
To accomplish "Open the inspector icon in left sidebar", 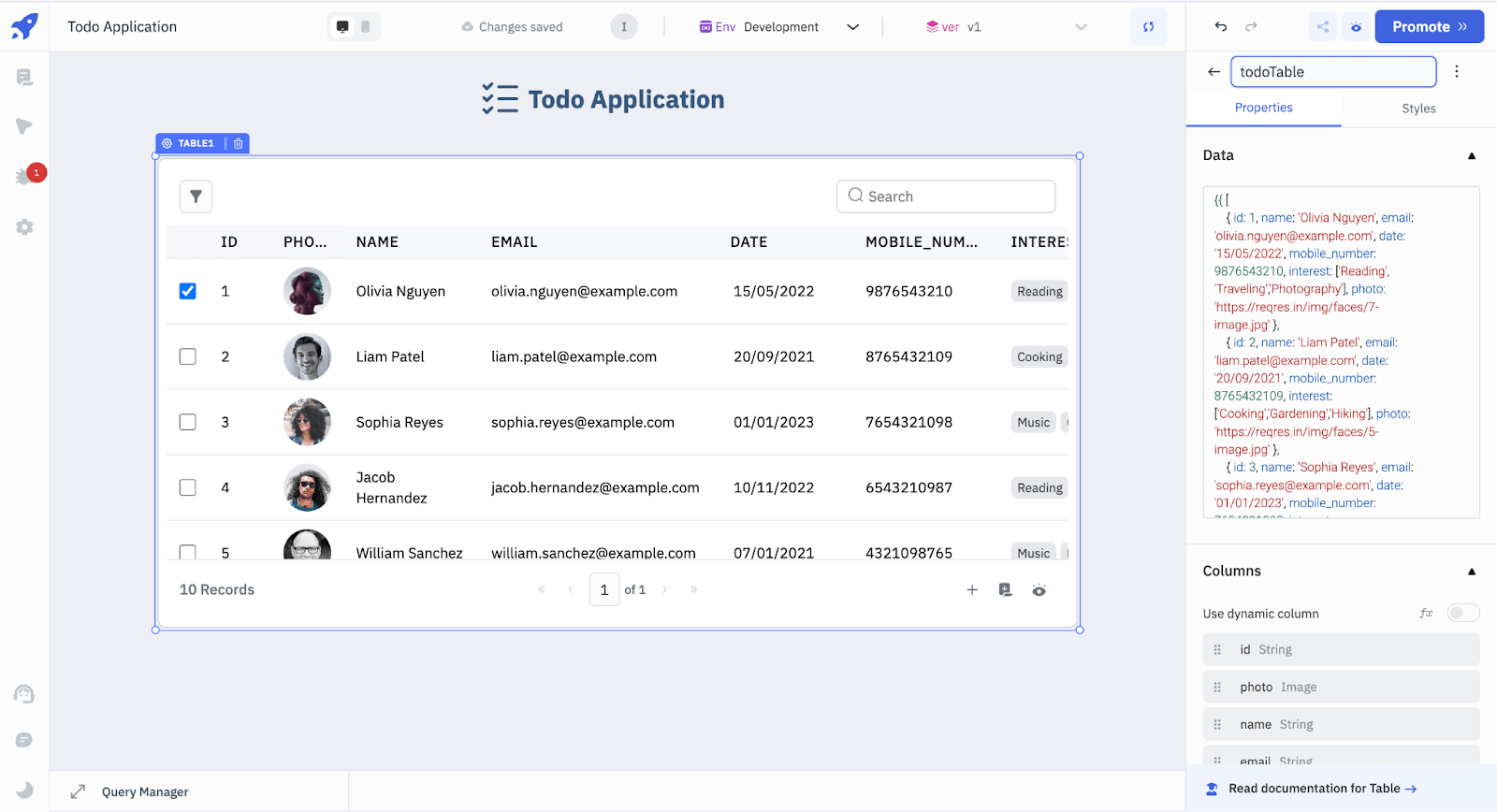I will [x=24, y=126].
